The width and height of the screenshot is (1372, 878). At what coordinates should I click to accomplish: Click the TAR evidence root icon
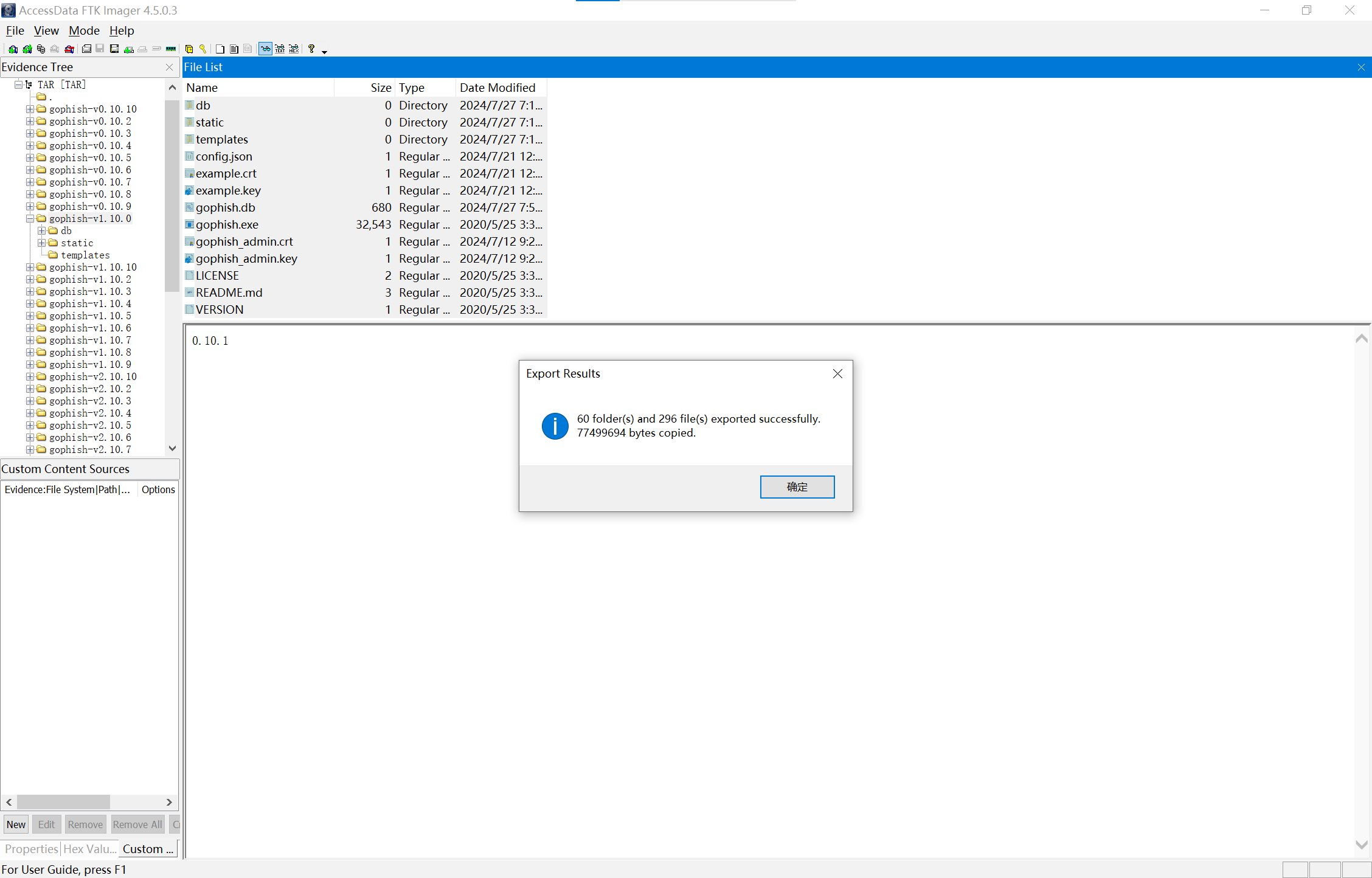tap(29, 85)
